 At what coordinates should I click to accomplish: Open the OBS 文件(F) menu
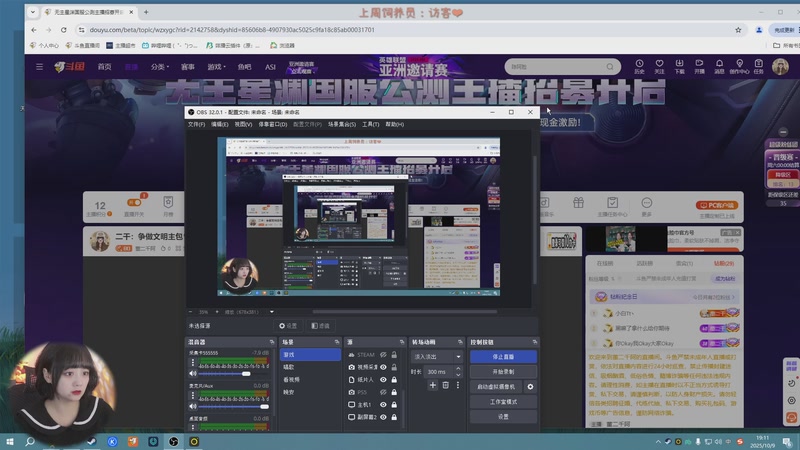click(196, 124)
